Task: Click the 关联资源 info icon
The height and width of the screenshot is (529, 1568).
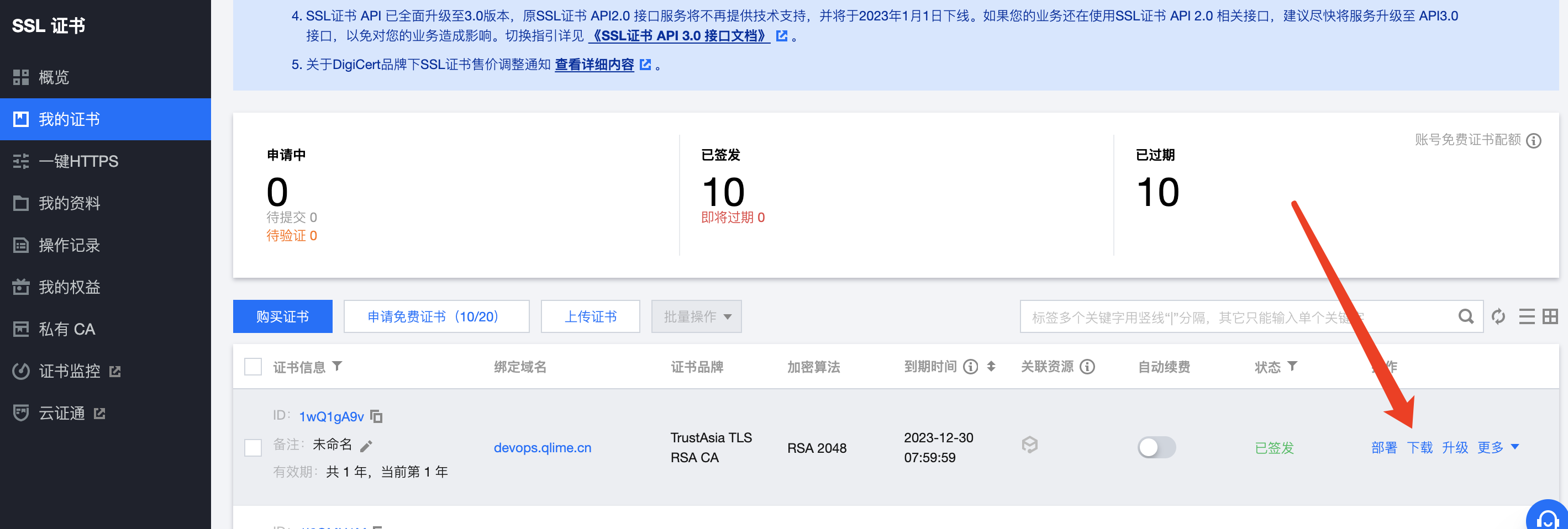Action: click(x=1087, y=367)
